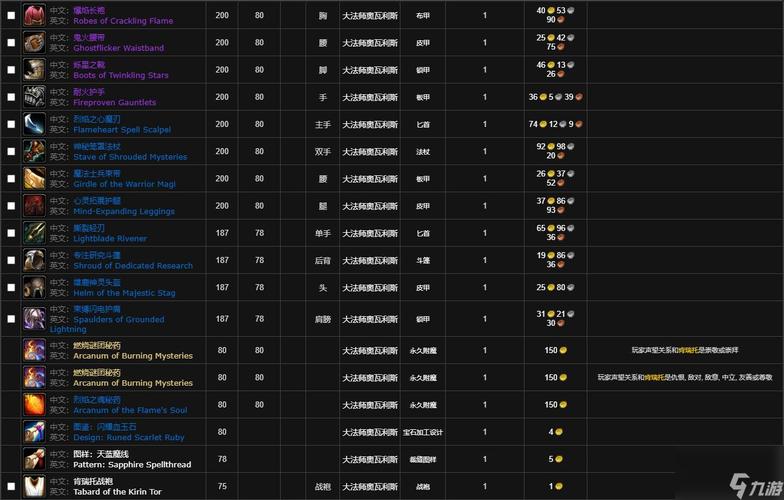Enable the Boots of Twinkling Stars checkbox
The width and height of the screenshot is (784, 500).
tap(11, 70)
